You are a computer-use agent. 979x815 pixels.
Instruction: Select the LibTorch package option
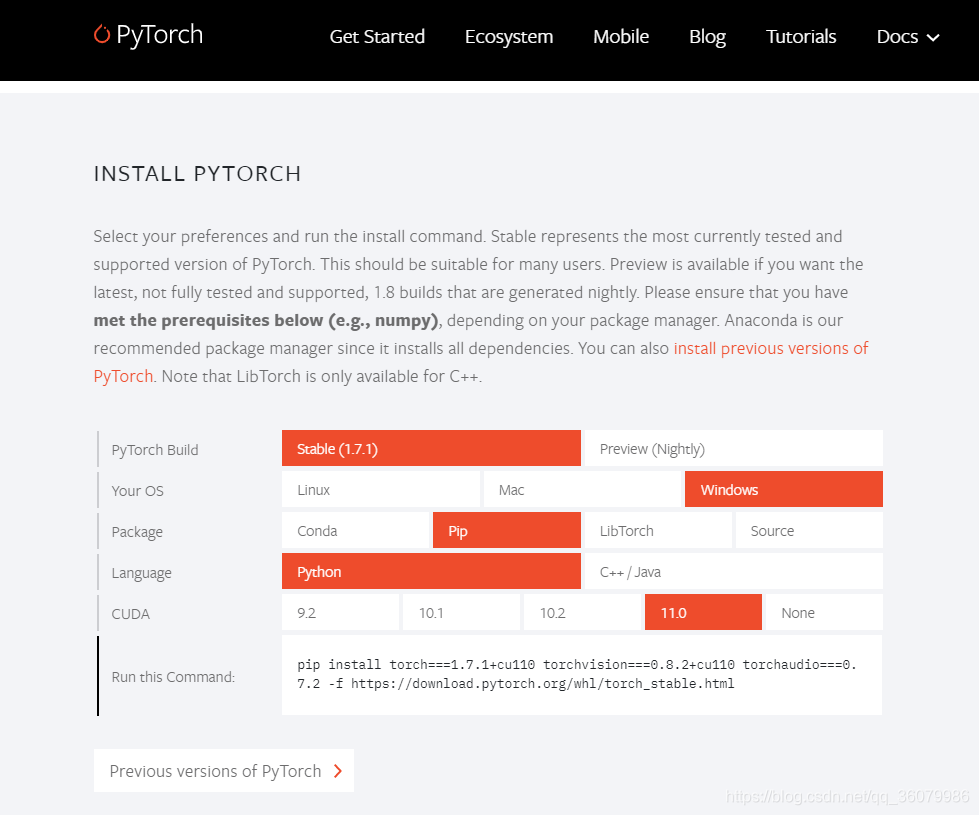tap(657, 530)
